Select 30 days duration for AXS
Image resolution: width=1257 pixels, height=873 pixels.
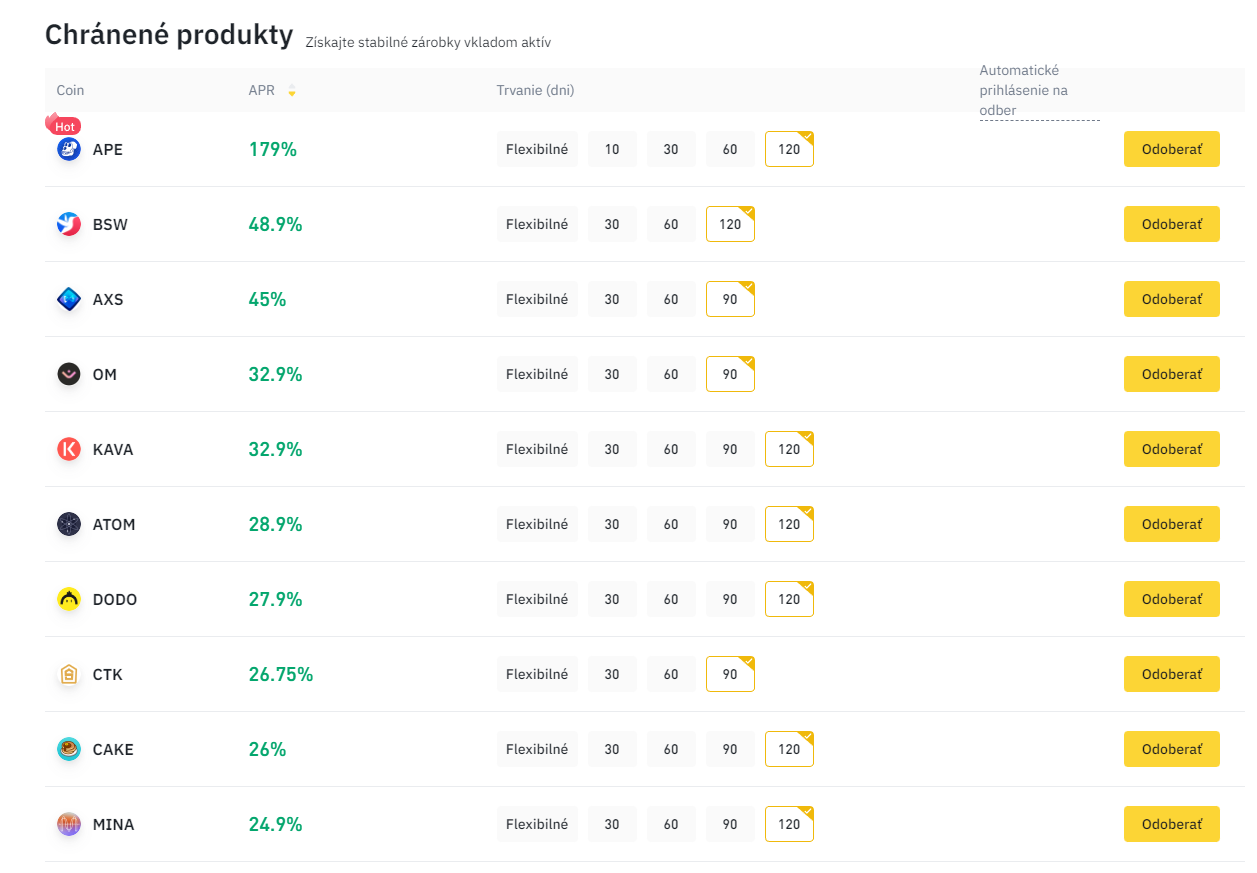(612, 299)
